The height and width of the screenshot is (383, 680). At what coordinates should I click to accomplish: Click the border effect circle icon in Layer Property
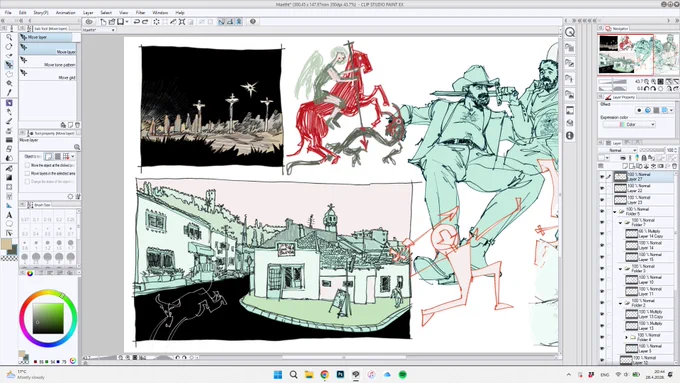pyautogui.click(x=639, y=110)
